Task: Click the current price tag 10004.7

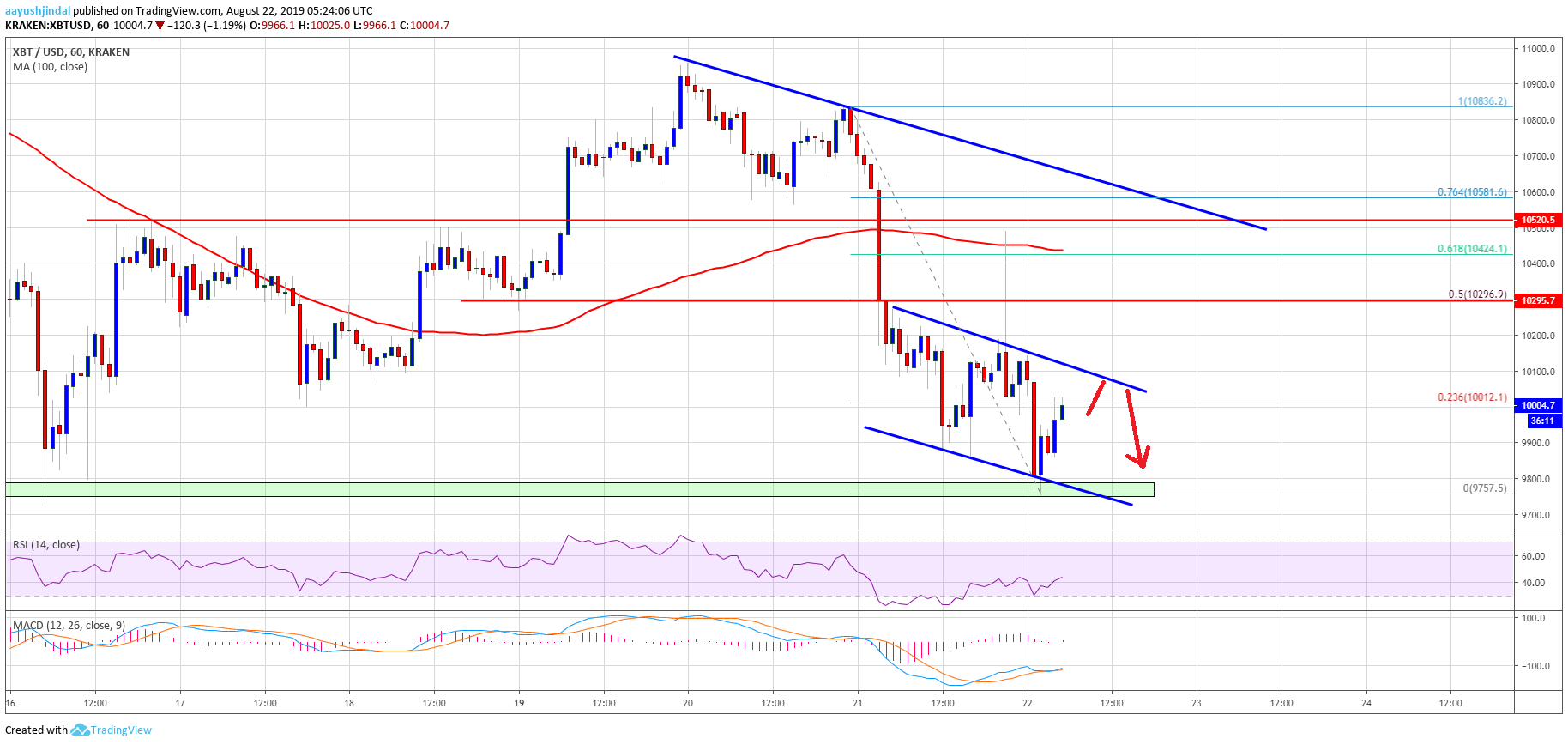Action: pyautogui.click(x=1539, y=405)
